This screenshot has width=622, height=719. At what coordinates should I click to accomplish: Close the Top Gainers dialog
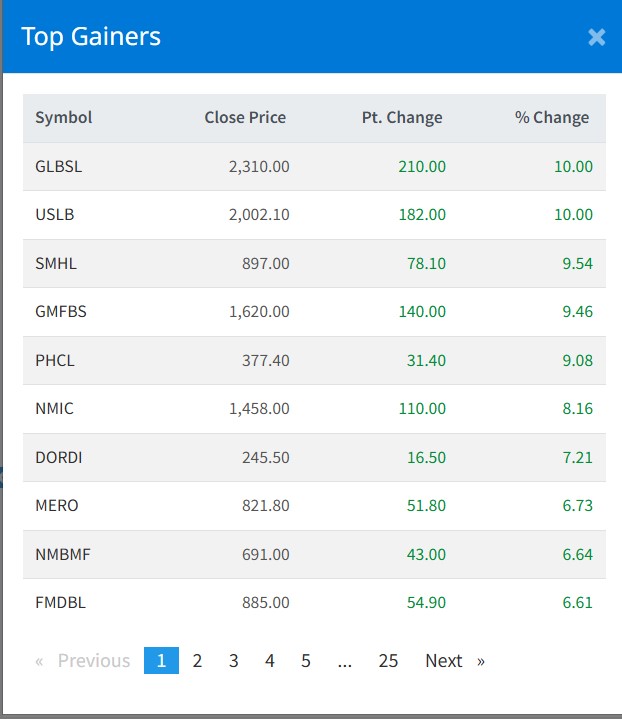(596, 38)
